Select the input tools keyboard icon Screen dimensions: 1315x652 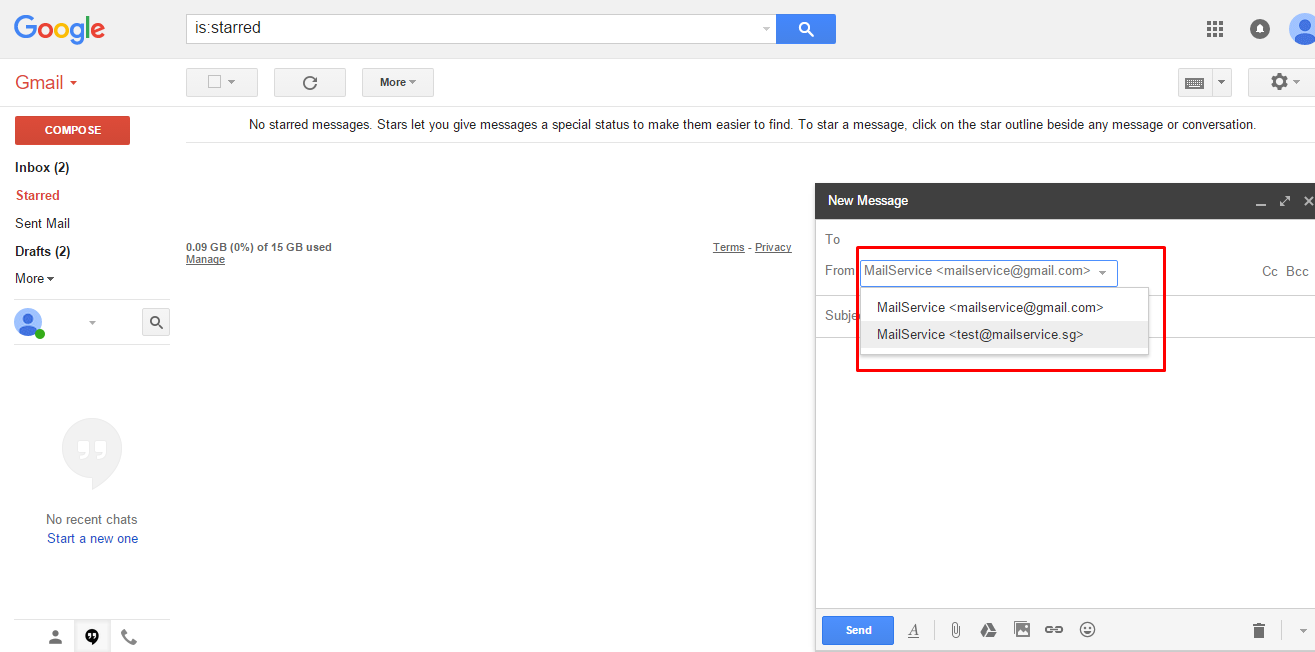click(x=1194, y=83)
